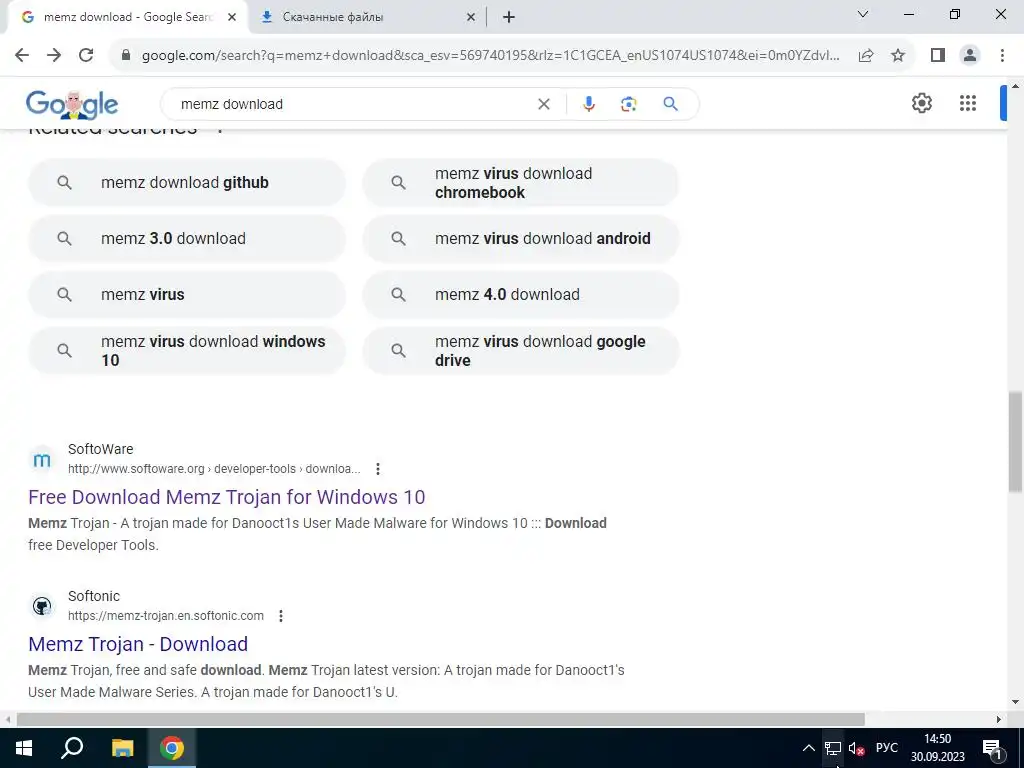
Task: Select memz virus download android
Action: (521, 238)
